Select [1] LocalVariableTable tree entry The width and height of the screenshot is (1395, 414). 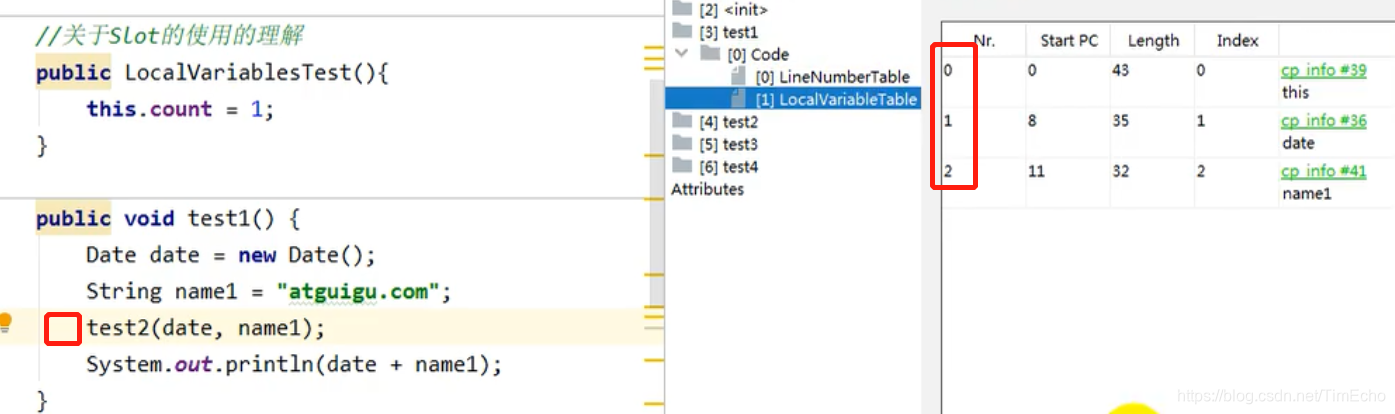coord(836,99)
